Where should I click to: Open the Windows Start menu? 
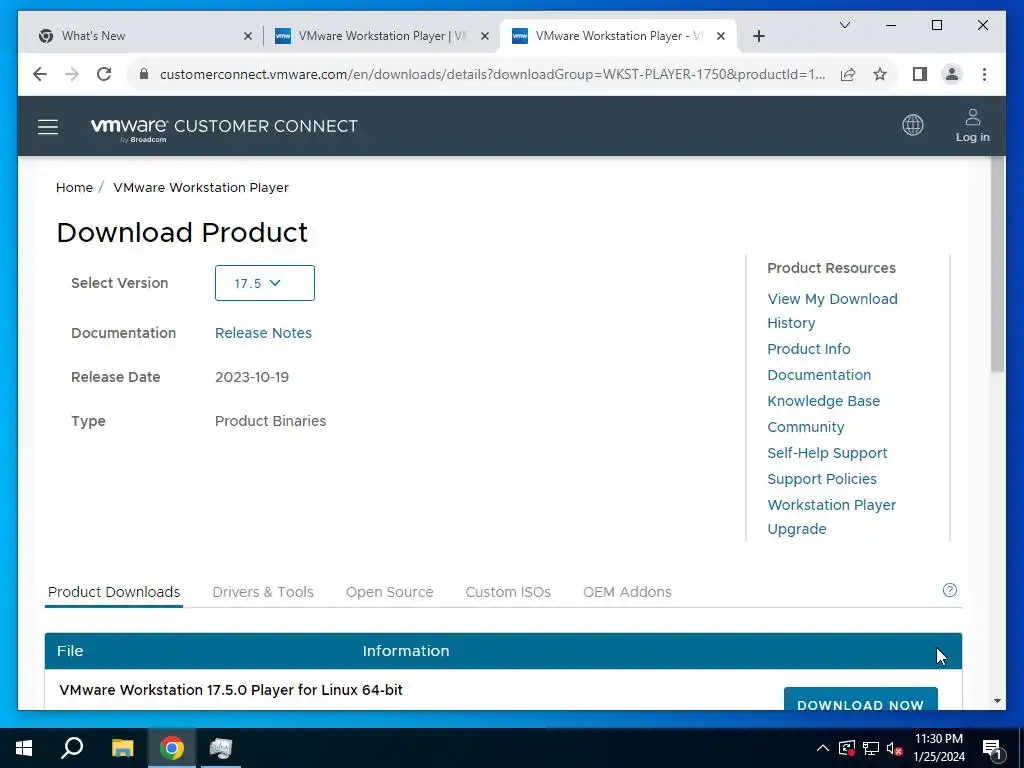[24, 748]
